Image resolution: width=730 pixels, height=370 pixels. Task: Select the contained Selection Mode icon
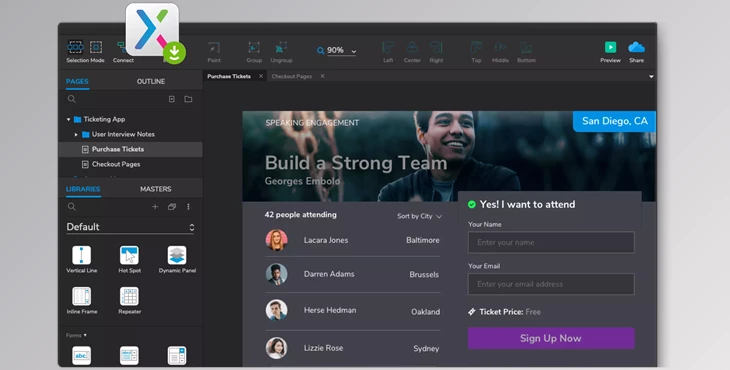[x=96, y=47]
